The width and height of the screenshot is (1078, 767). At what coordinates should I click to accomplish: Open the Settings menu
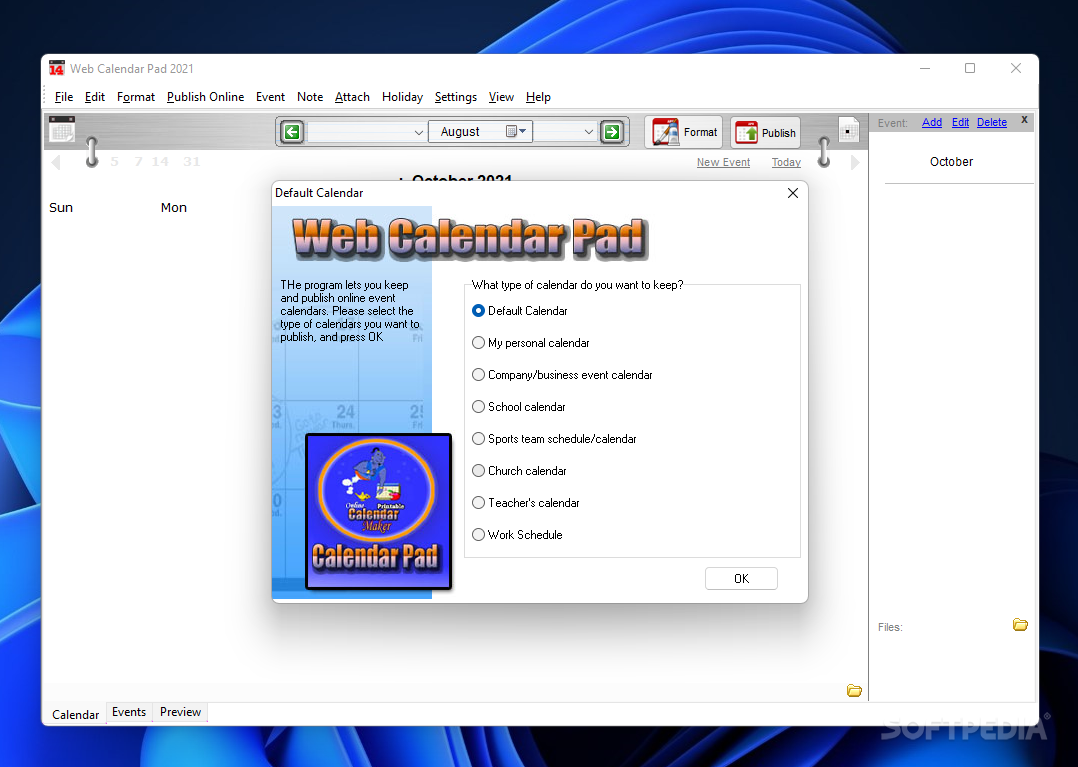(x=456, y=97)
